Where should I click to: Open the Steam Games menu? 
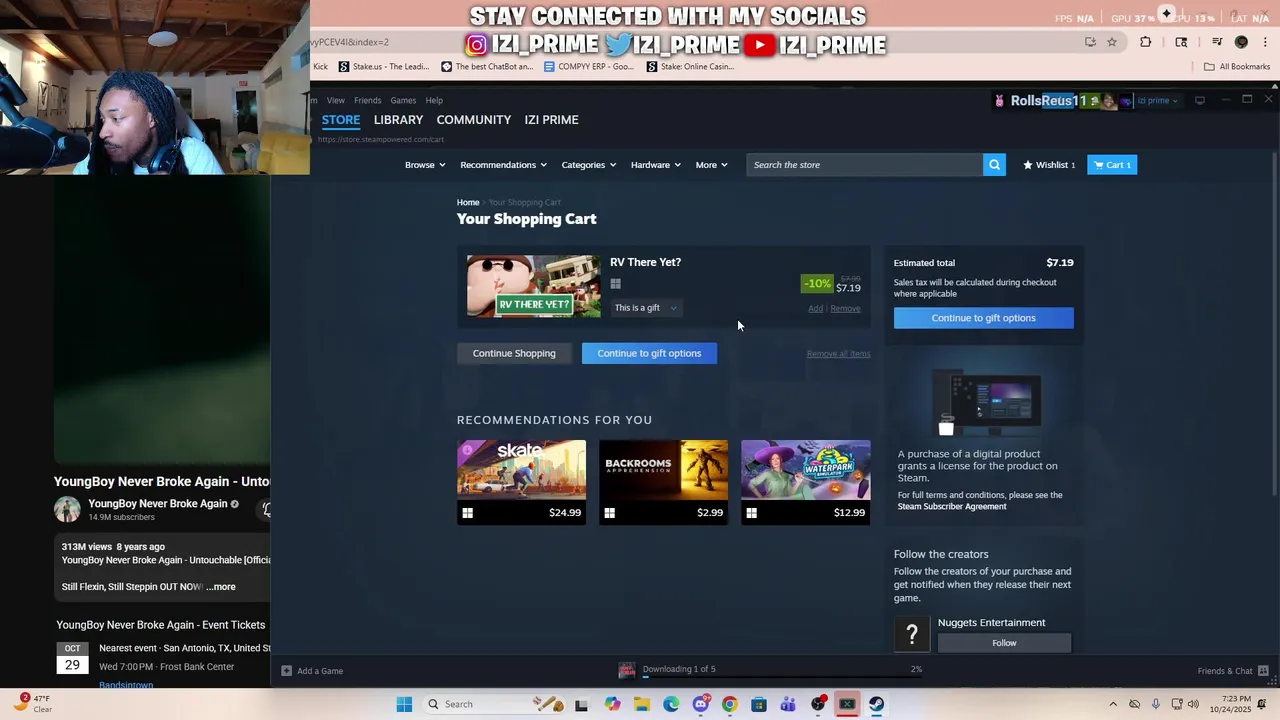click(x=403, y=100)
